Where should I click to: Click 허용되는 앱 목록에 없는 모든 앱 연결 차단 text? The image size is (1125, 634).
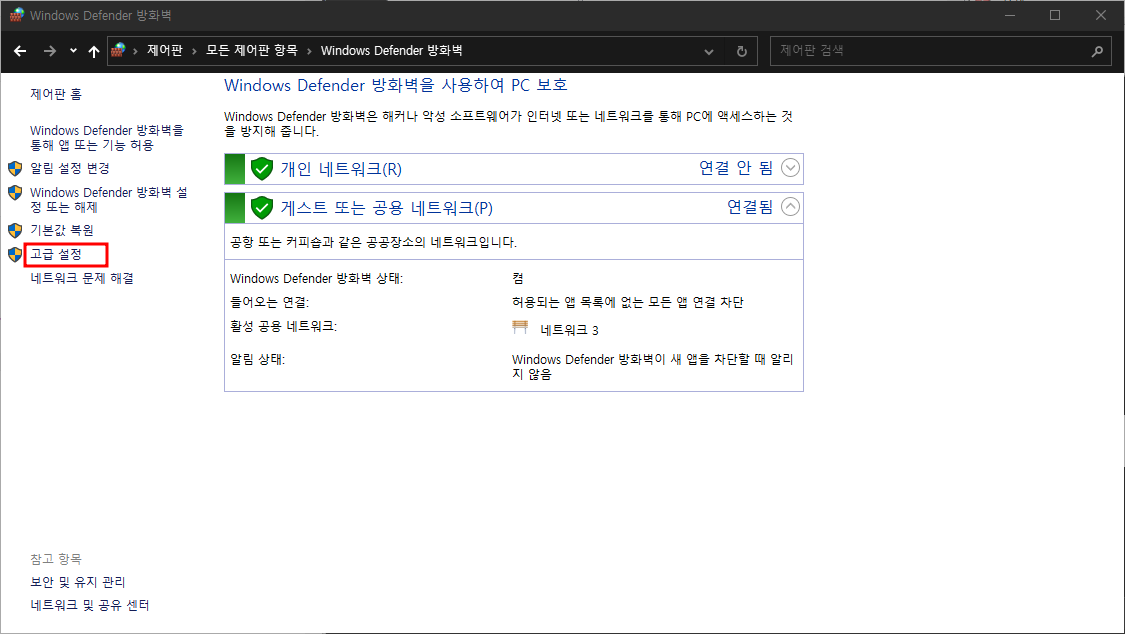coord(628,303)
